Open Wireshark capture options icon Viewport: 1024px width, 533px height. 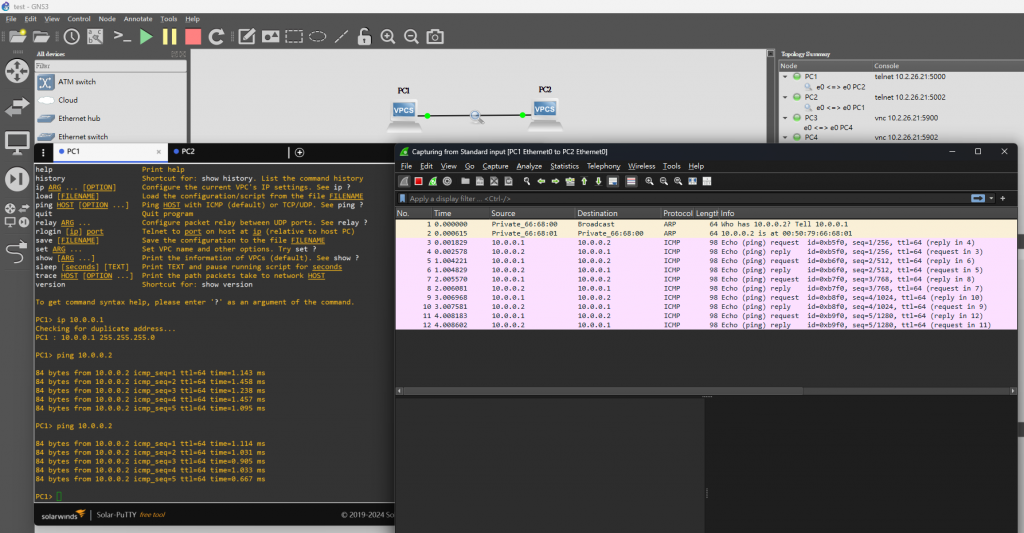click(447, 182)
